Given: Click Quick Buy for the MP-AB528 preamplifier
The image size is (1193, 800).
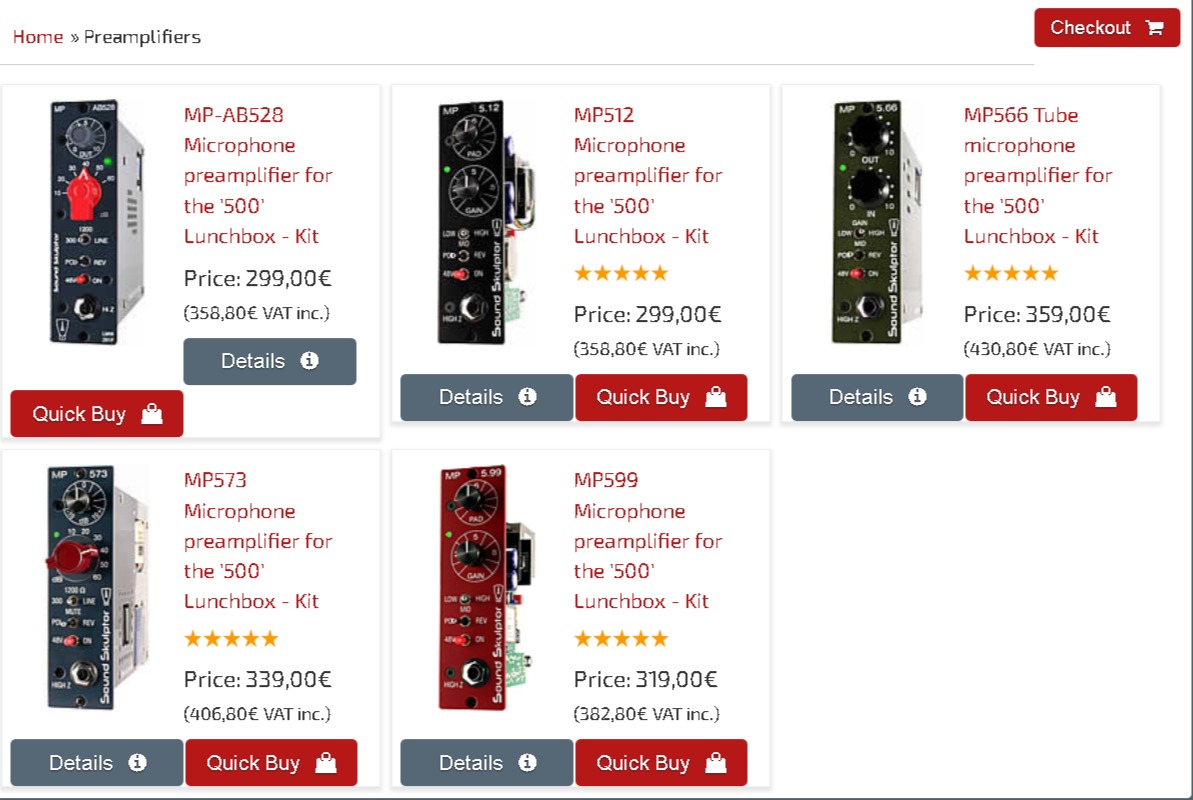Looking at the screenshot, I should [x=96, y=413].
